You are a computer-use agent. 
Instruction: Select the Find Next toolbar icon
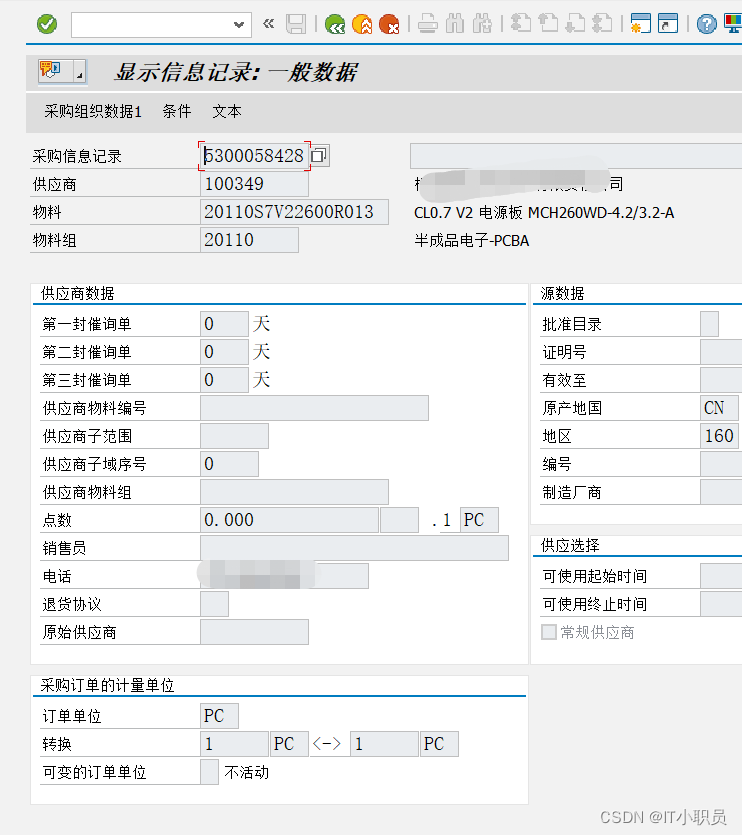point(482,23)
